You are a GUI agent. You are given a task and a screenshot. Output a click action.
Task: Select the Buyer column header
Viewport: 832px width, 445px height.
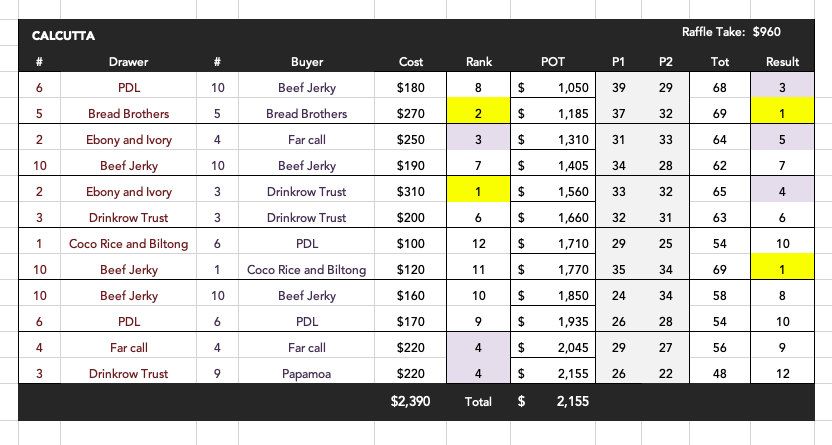[306, 62]
